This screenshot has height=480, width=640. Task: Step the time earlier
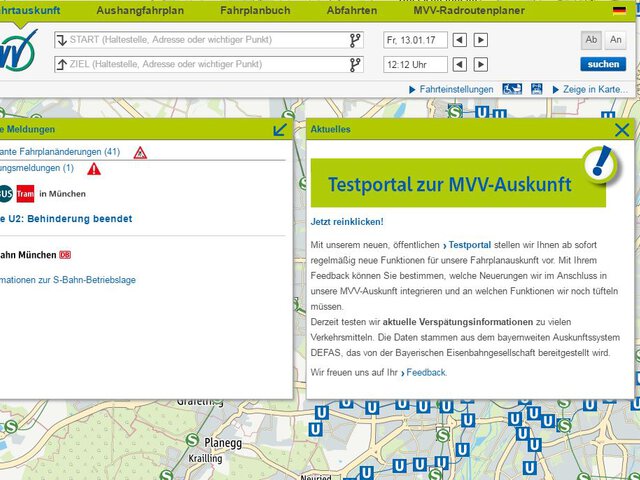click(x=460, y=64)
